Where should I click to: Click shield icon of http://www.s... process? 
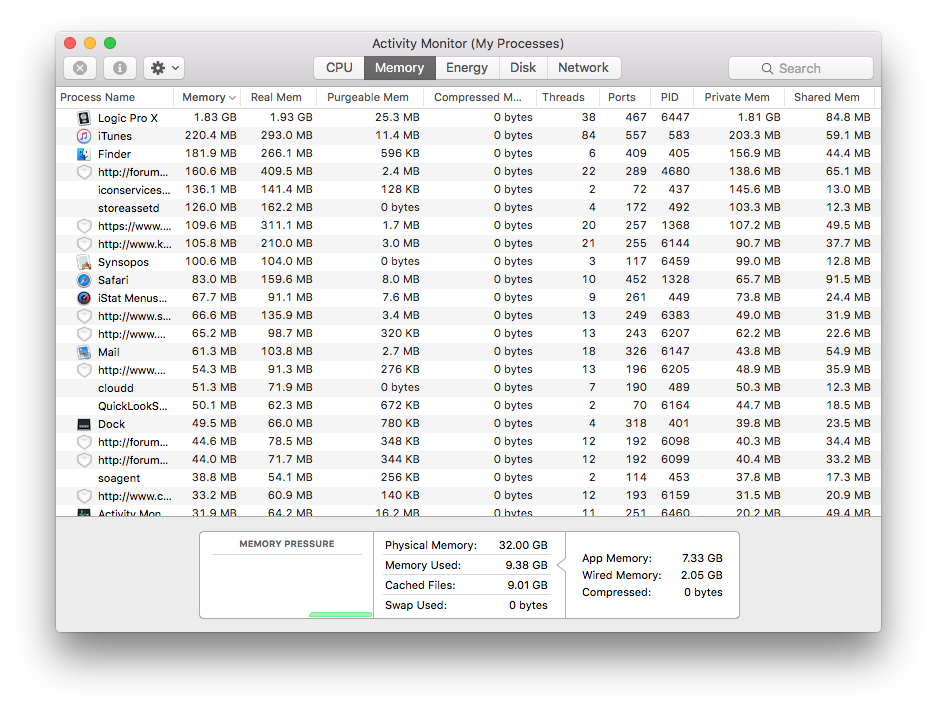(x=84, y=316)
